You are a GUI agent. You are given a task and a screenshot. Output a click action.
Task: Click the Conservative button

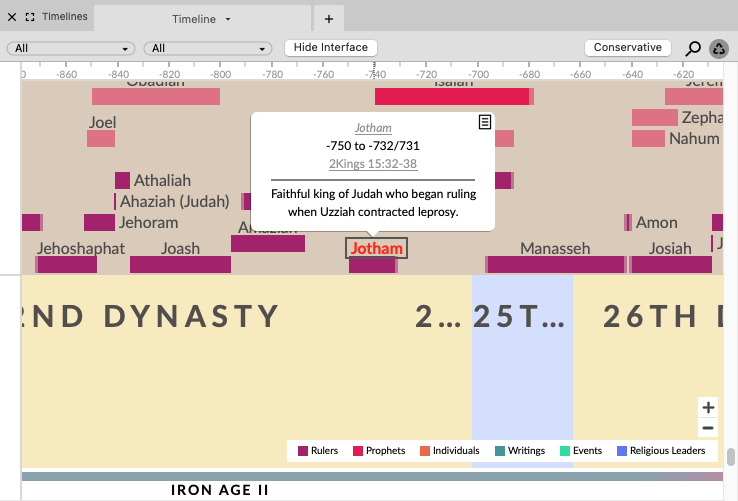click(627, 48)
